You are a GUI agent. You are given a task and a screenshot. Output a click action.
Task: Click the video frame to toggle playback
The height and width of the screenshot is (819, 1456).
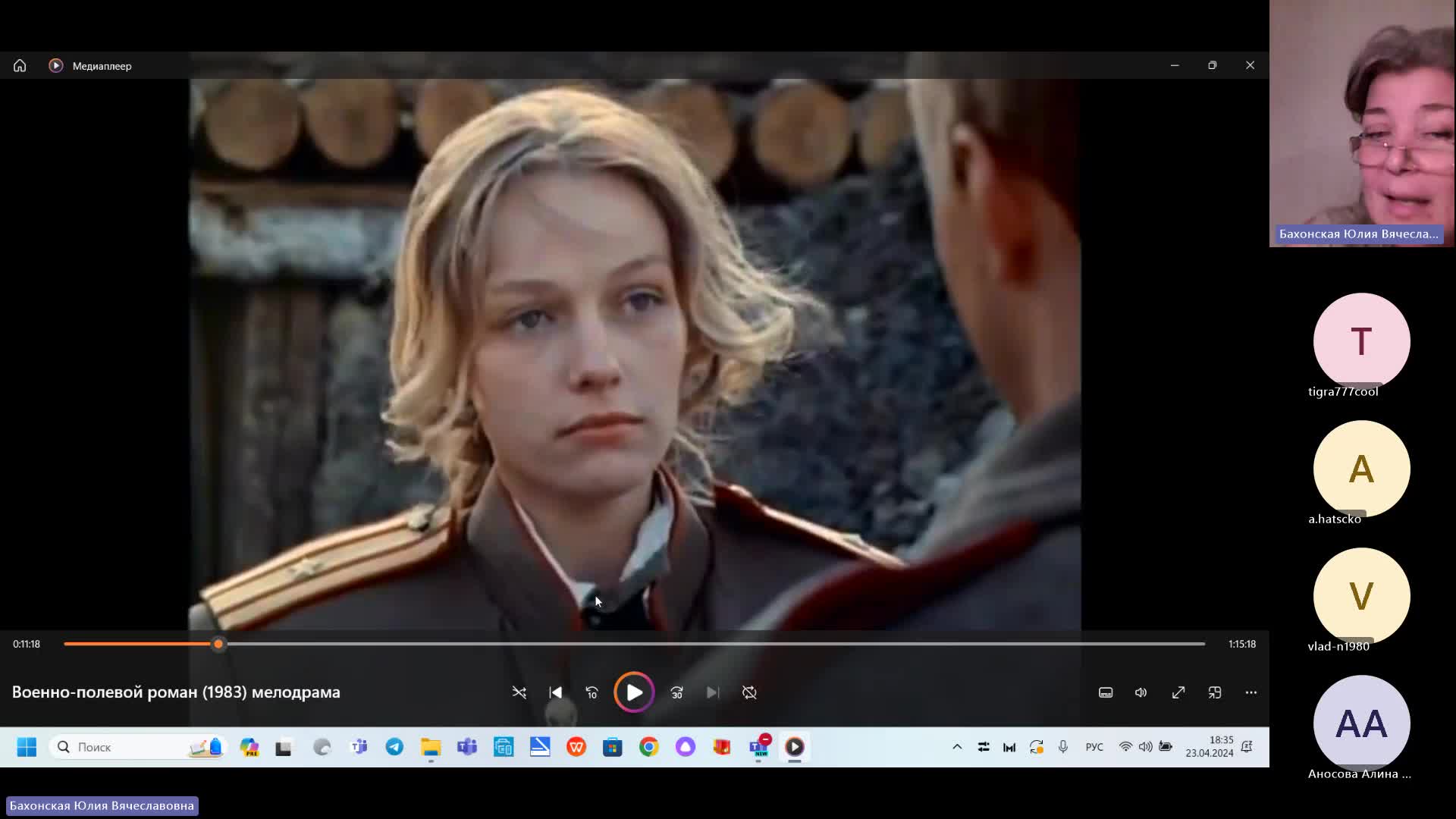[635, 354]
